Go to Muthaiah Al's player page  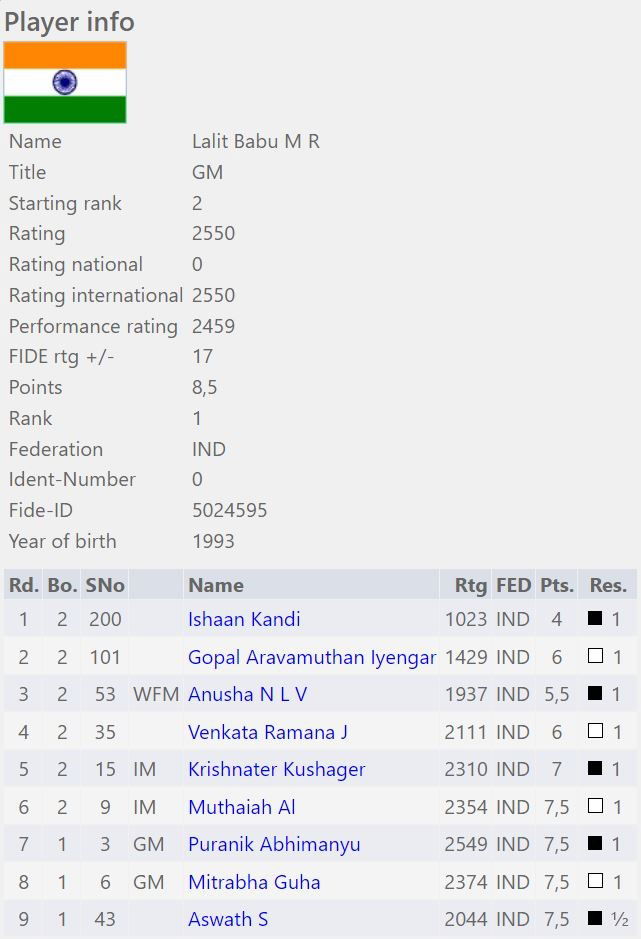click(x=241, y=808)
